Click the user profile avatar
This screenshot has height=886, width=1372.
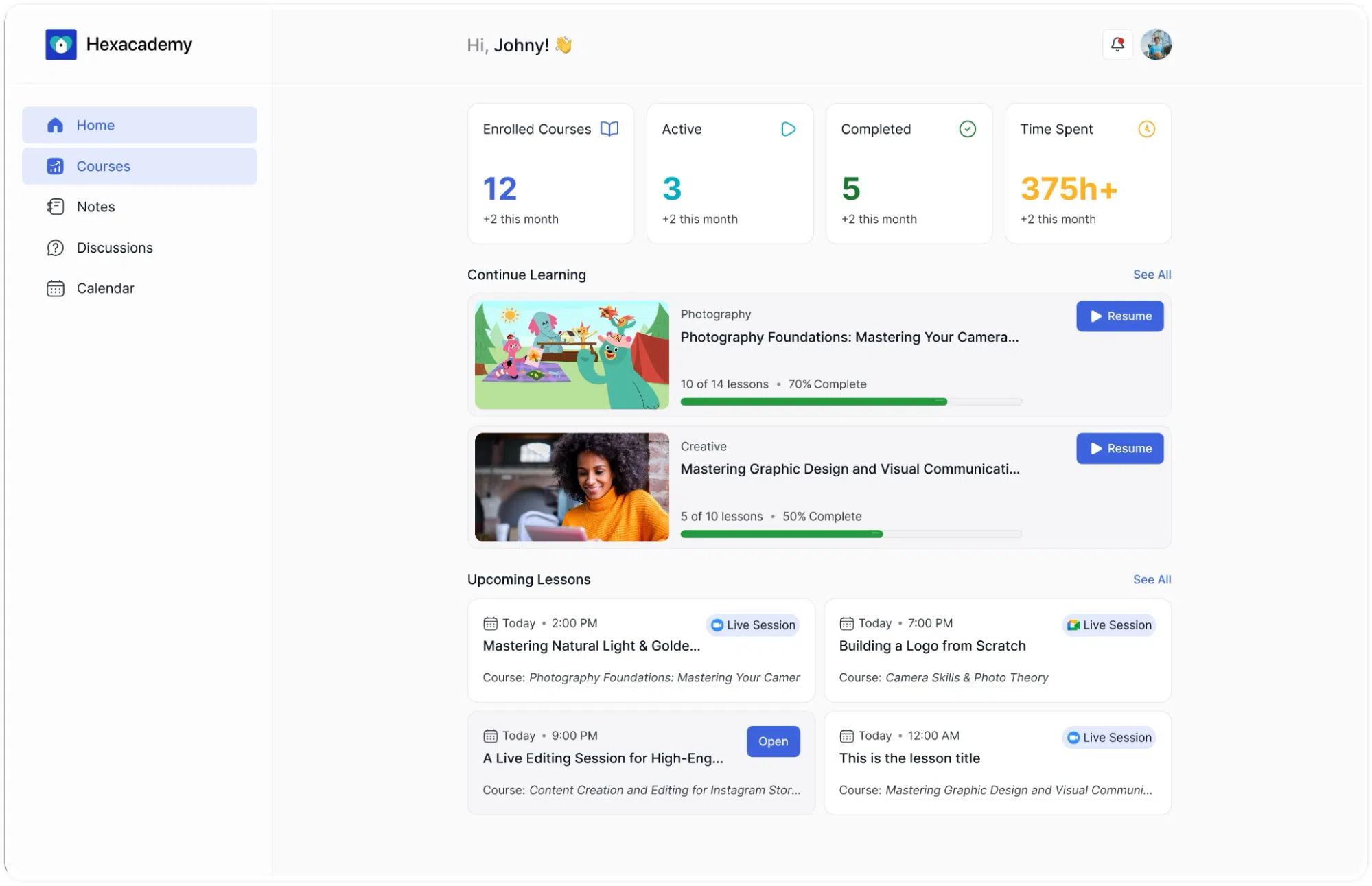click(1156, 45)
